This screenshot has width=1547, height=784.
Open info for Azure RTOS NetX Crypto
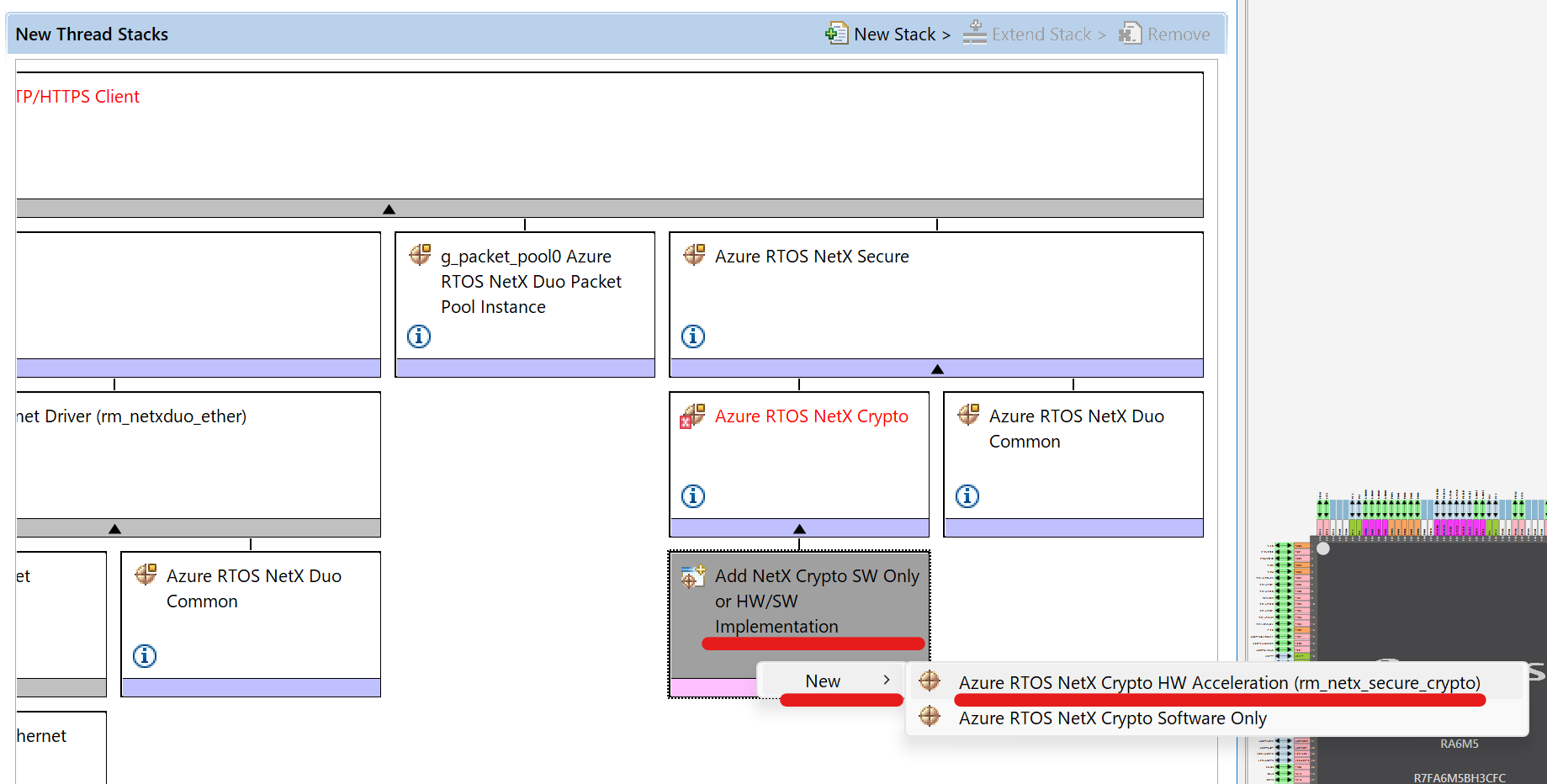(693, 496)
